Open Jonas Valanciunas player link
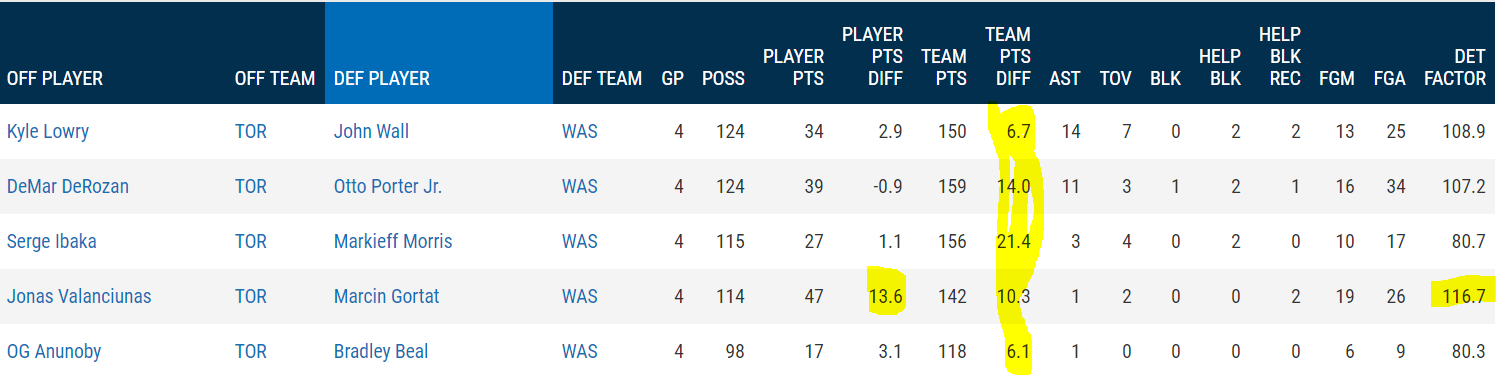The image size is (1496, 377). click(79, 296)
